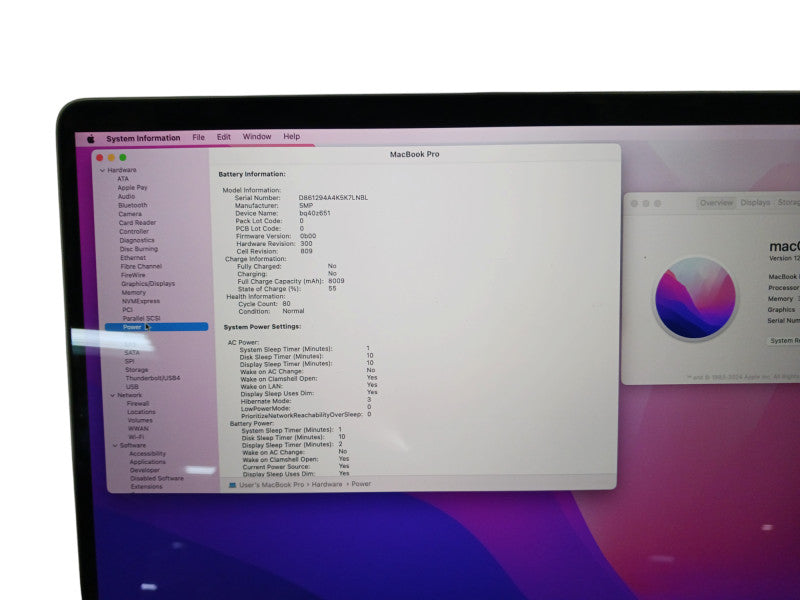Select Disabled Software under Software
800x600 pixels.
(x=157, y=479)
